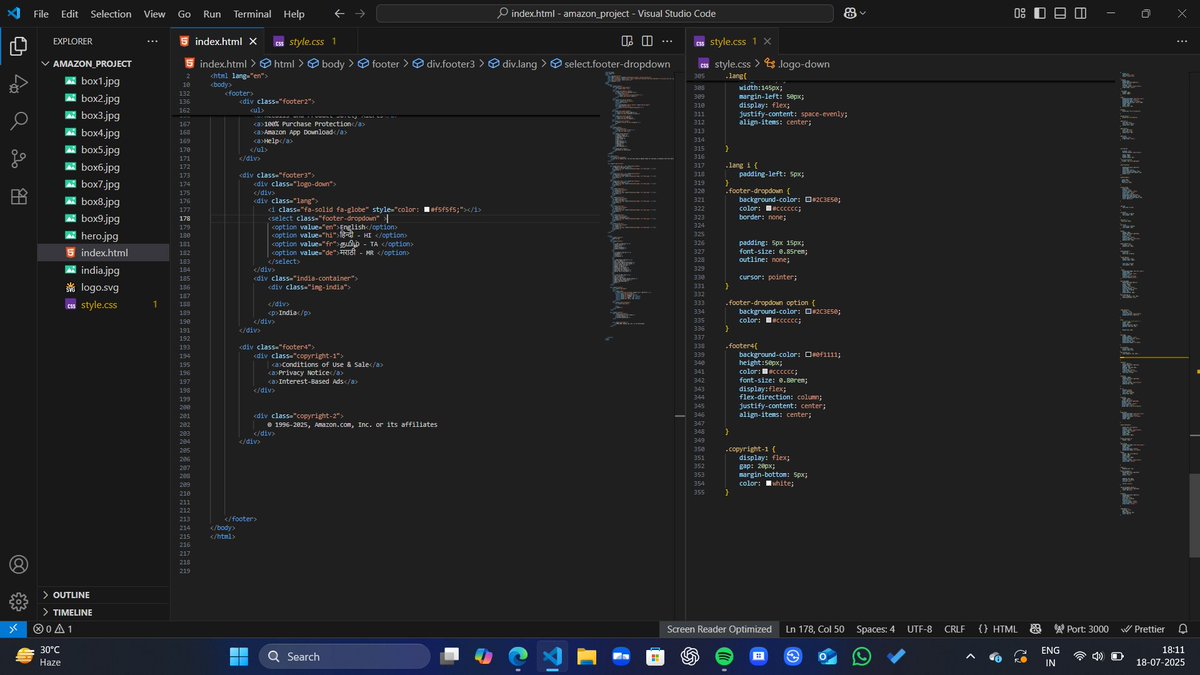
Task: Open hero.jpg in the Explorer
Action: 100,235
